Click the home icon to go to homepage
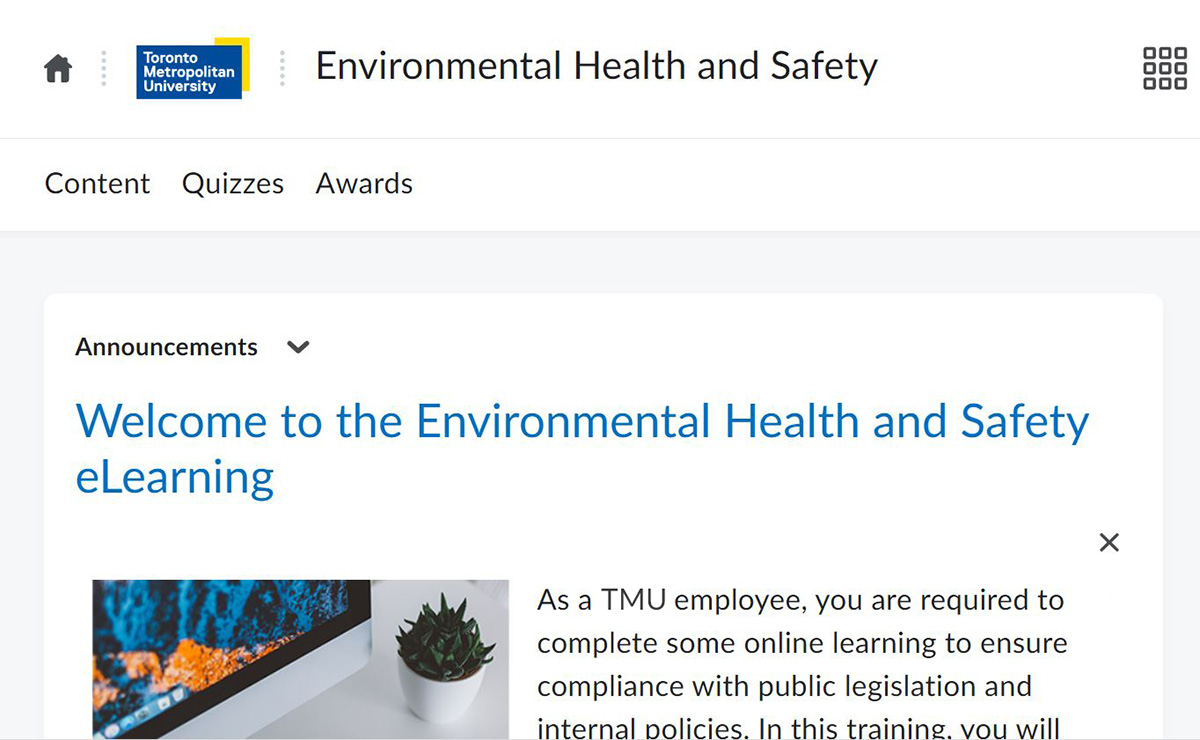 tap(57, 66)
